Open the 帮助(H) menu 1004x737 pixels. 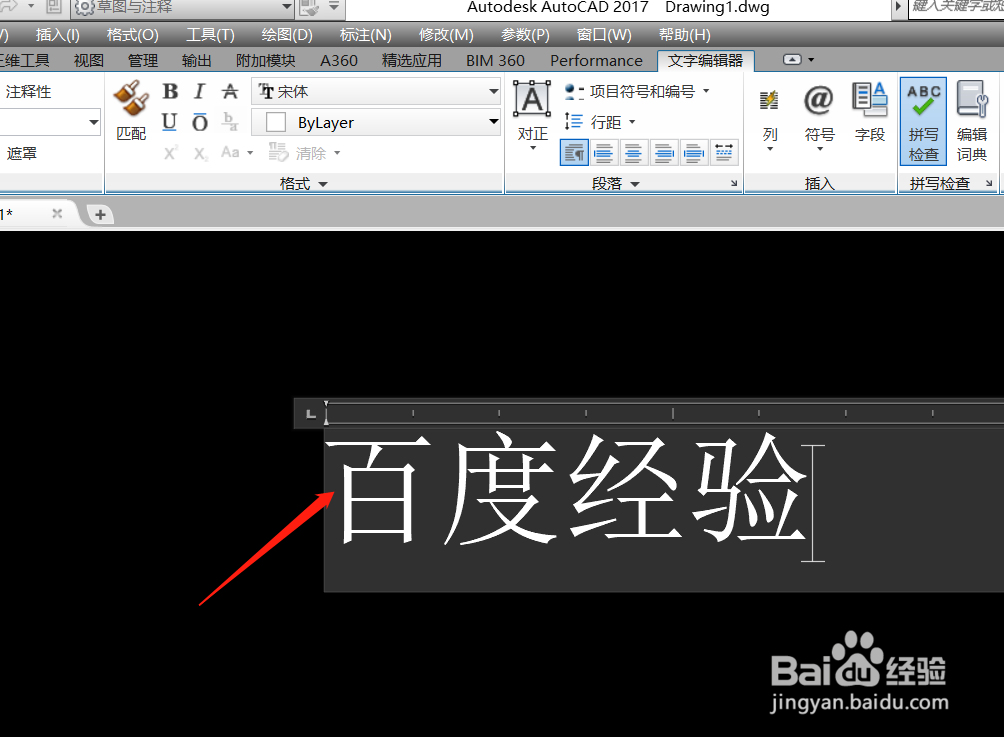(684, 35)
